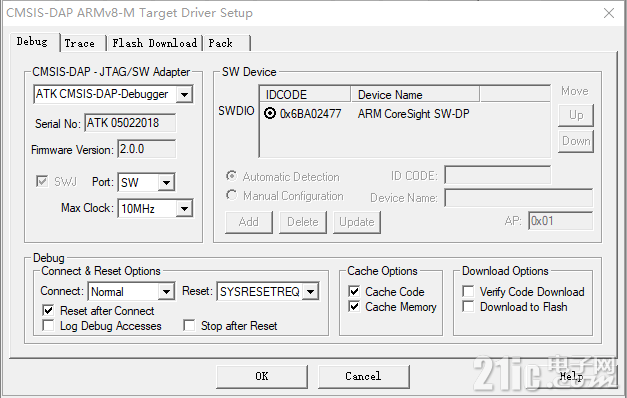Screen dimensions: 627x398
Task: Close the Target Driver Setup dialog
Action: tap(609, 13)
